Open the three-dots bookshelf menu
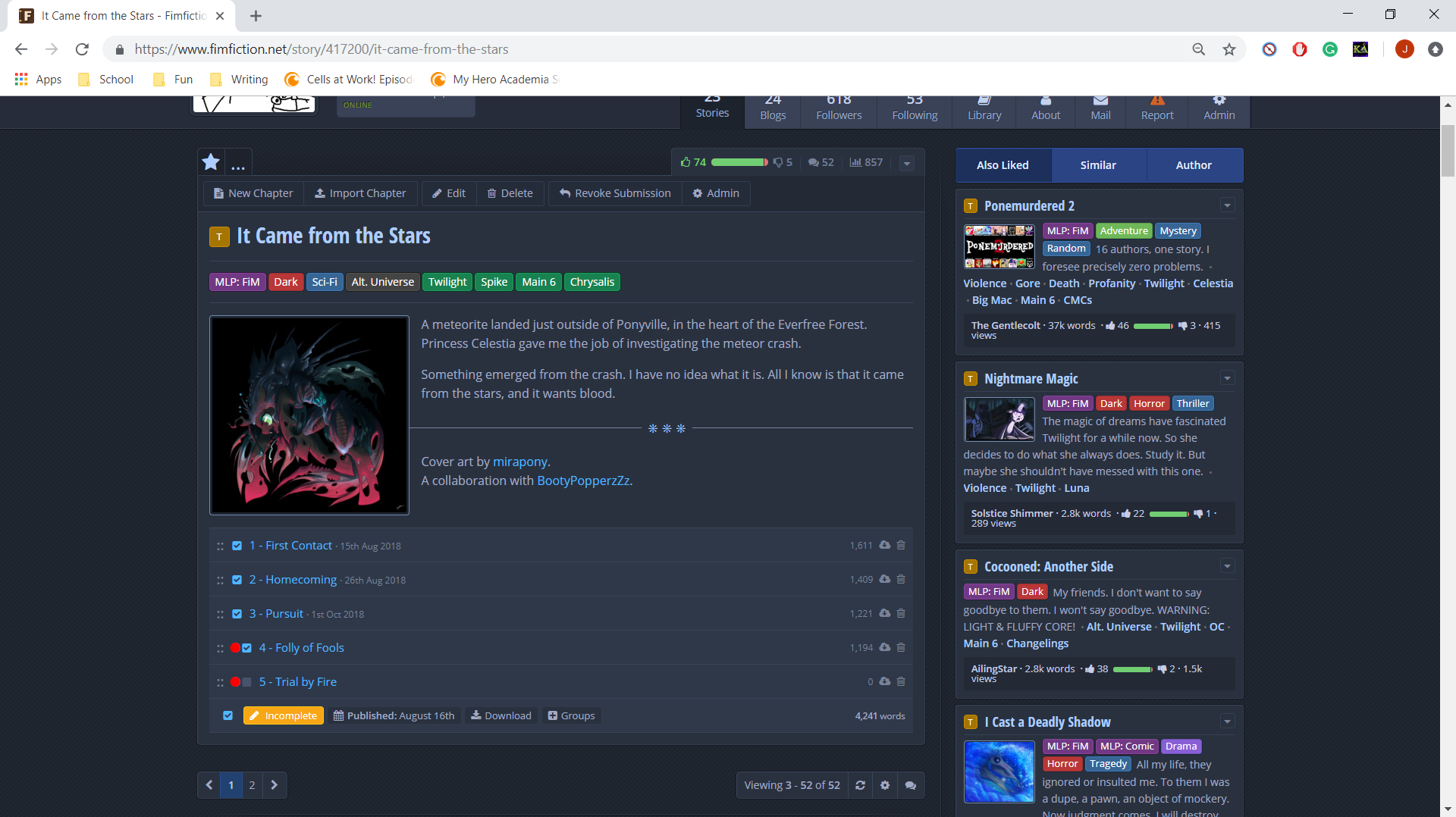The width and height of the screenshot is (1456, 817). click(238, 164)
